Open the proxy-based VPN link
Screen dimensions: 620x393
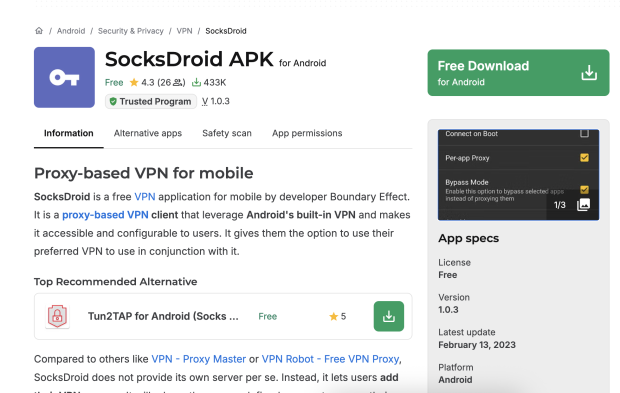coord(105,215)
